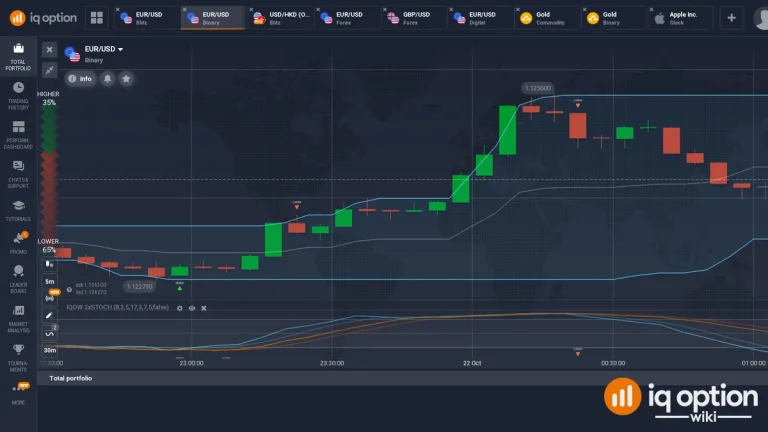
Task: Open Tutorials section in sidebar
Action: point(18,211)
